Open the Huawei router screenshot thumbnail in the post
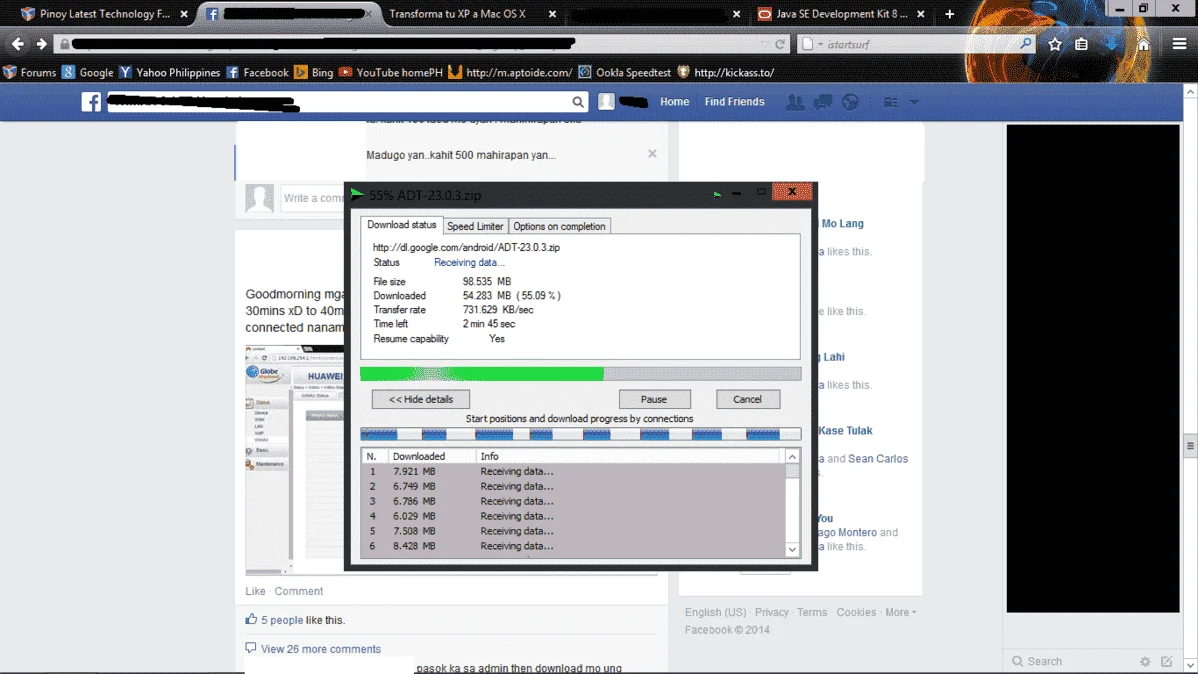 [x=294, y=459]
